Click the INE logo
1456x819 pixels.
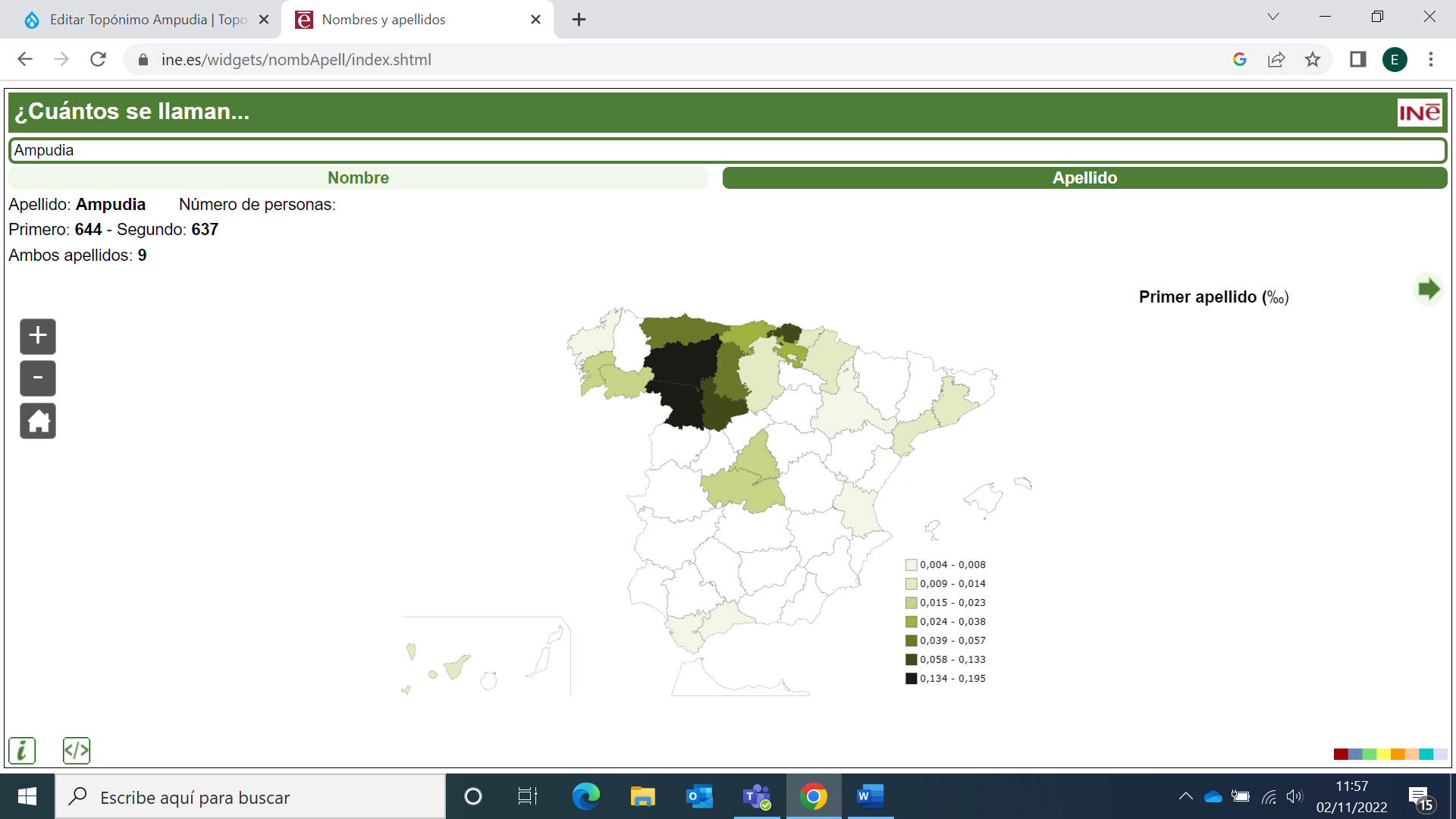pyautogui.click(x=1419, y=113)
